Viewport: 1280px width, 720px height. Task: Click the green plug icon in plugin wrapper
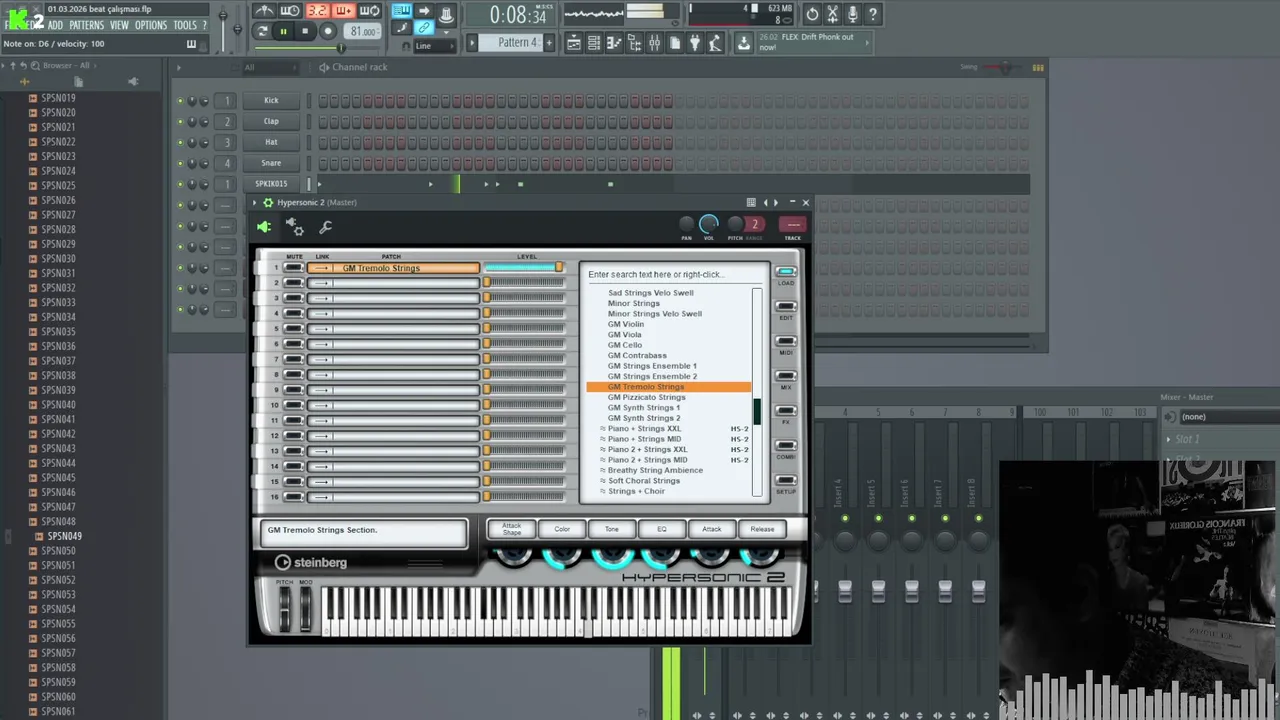[264, 228]
